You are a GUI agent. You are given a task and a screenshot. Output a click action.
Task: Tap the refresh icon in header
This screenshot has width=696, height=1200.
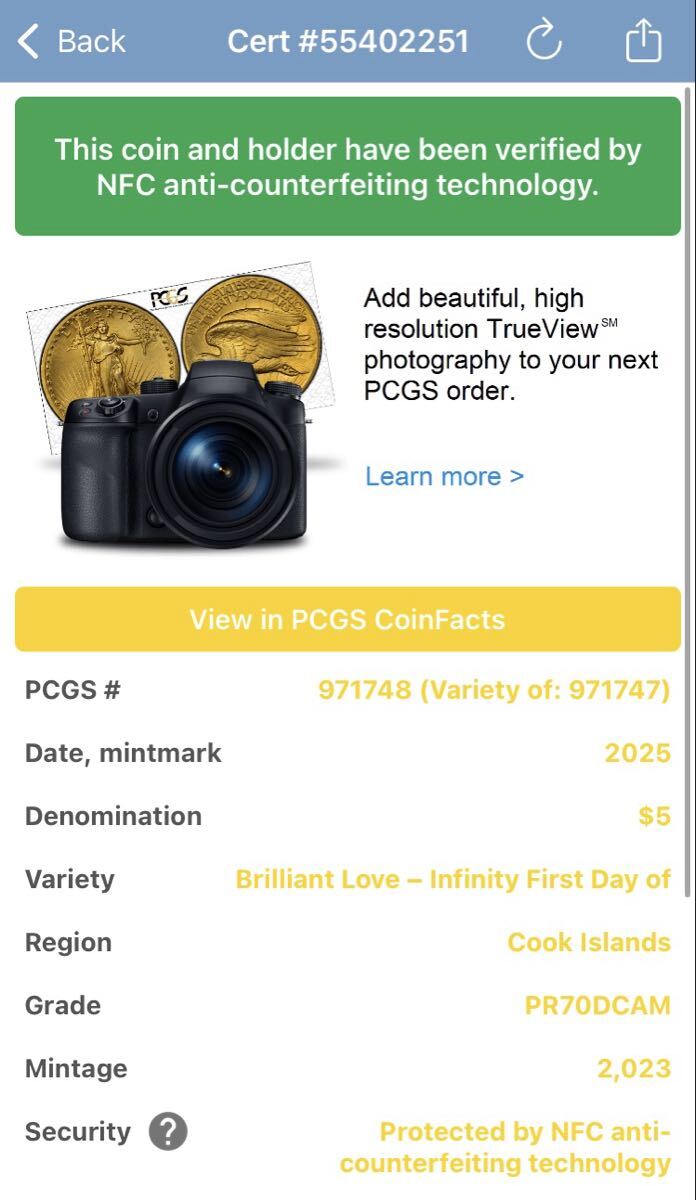544,41
